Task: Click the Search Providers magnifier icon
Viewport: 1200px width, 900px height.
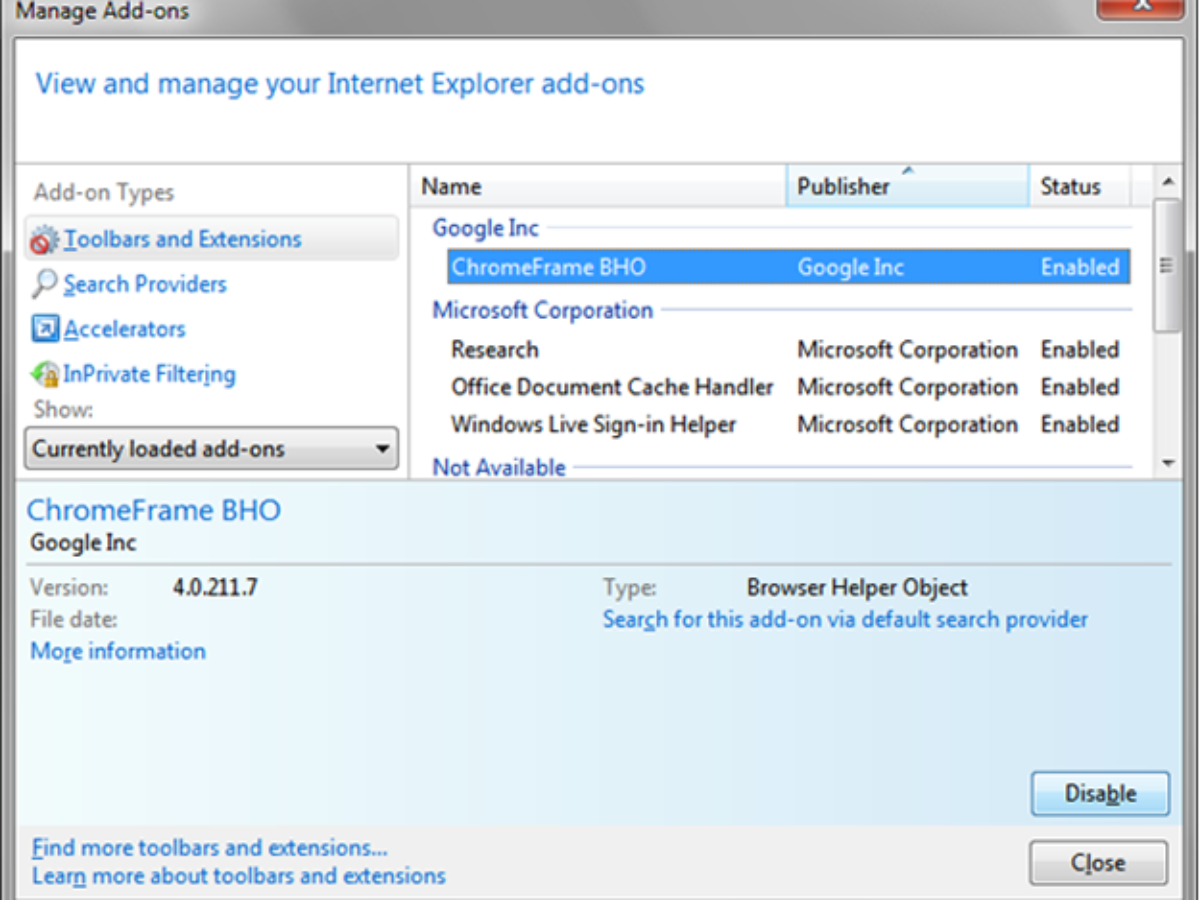Action: click(45, 285)
